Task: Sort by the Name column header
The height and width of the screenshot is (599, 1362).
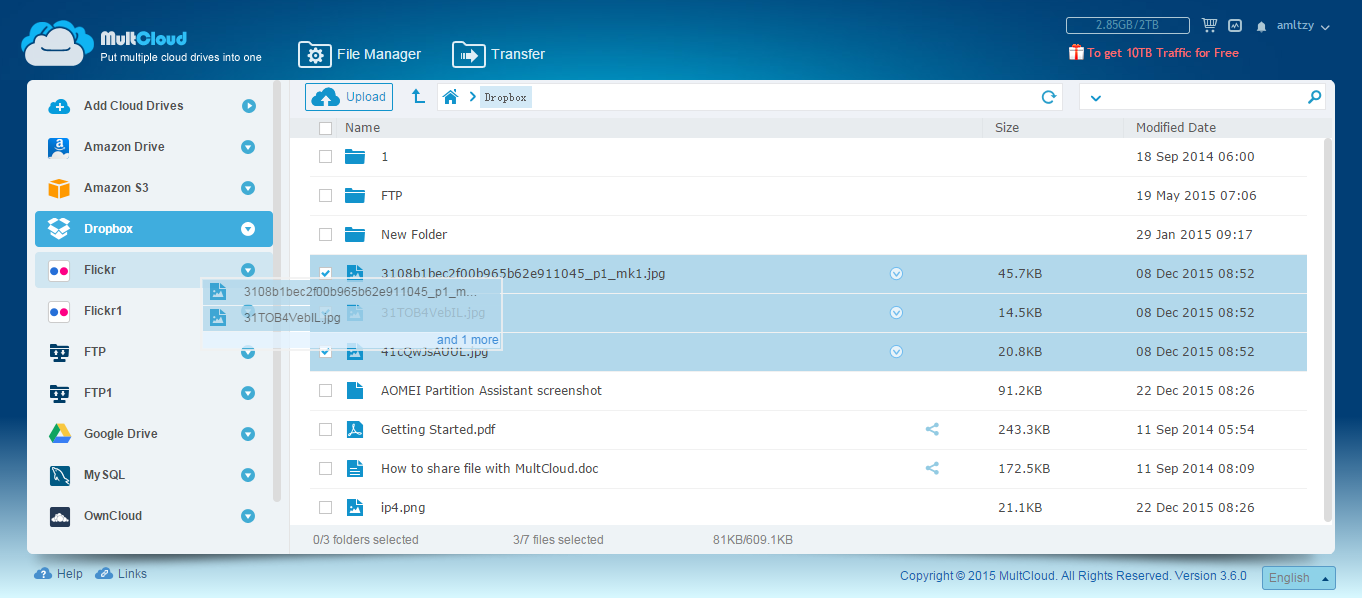Action: 363,128
